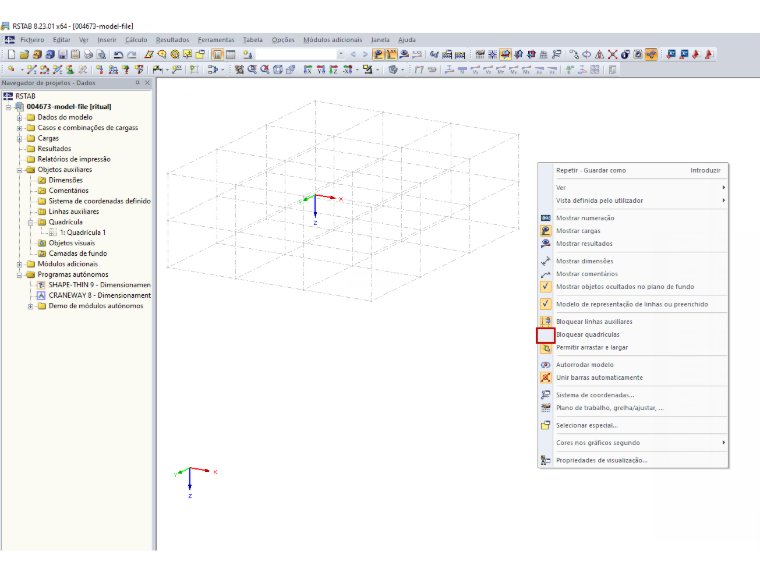Toggle Unir barras automaticamente

coord(546,378)
